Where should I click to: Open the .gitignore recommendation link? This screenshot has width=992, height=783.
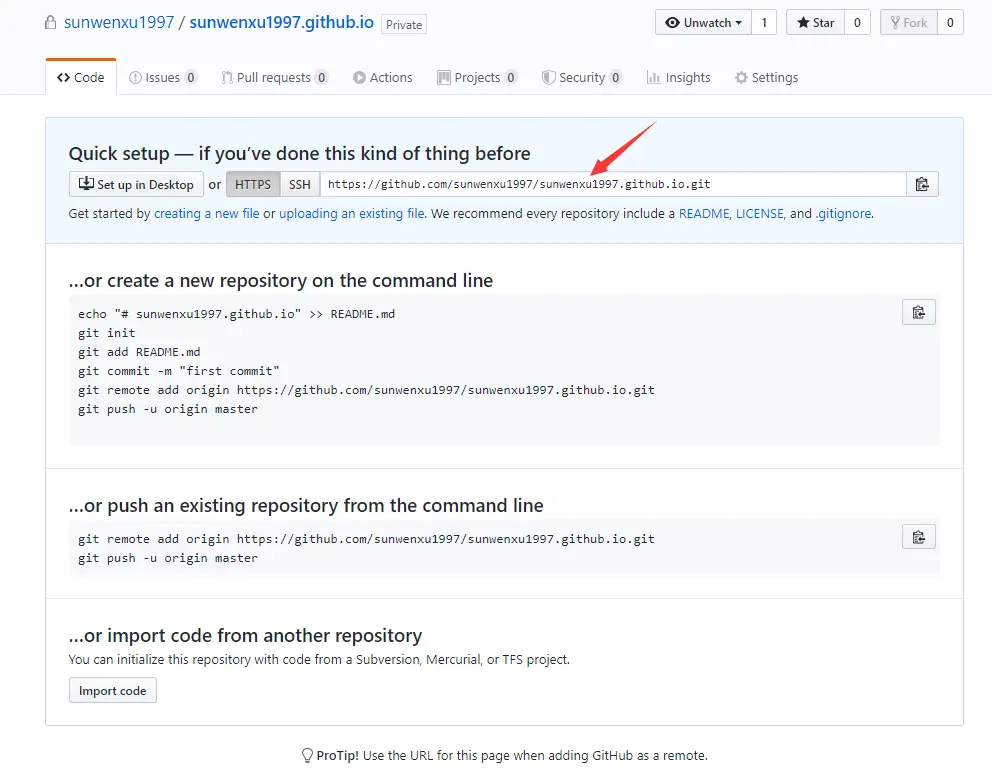coord(843,213)
